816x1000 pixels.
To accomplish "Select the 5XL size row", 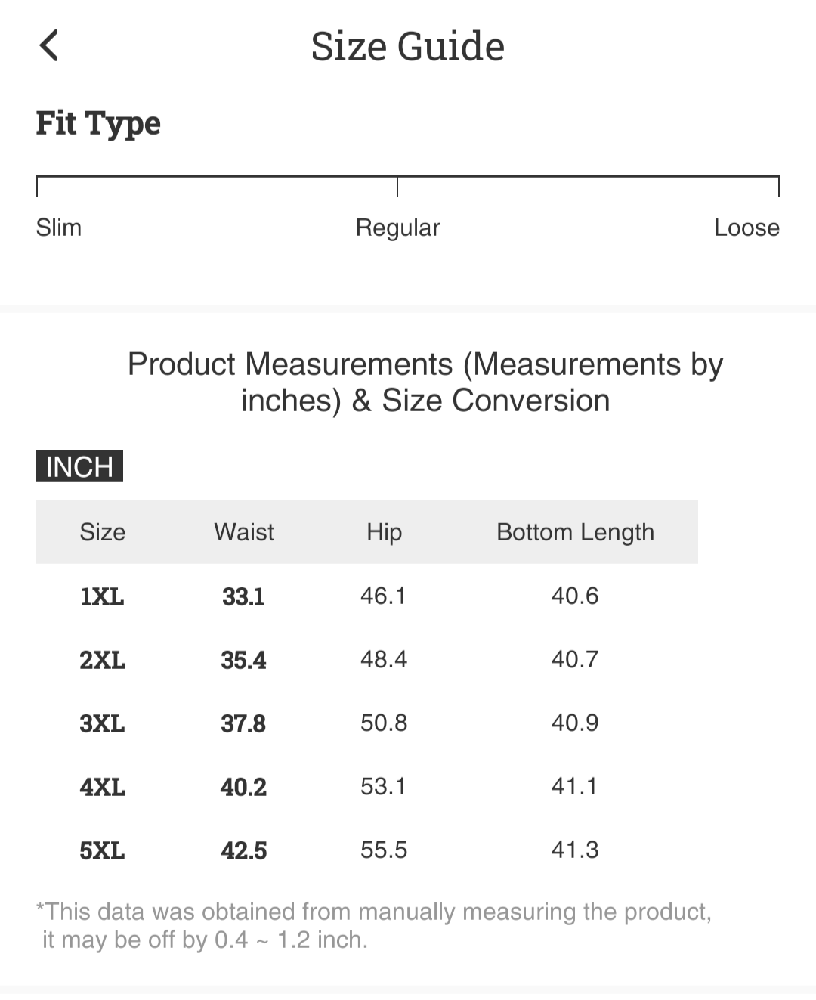I will point(102,852).
